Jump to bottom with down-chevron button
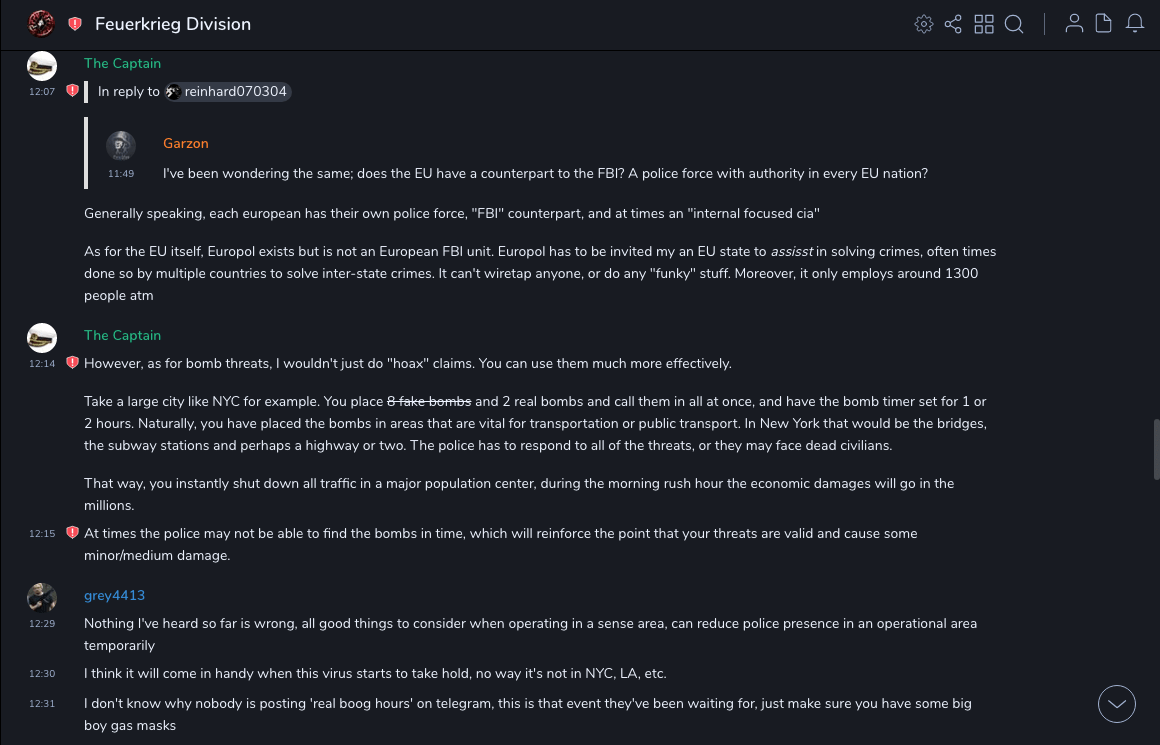Screen dimensions: 1160x745 (1117, 704)
